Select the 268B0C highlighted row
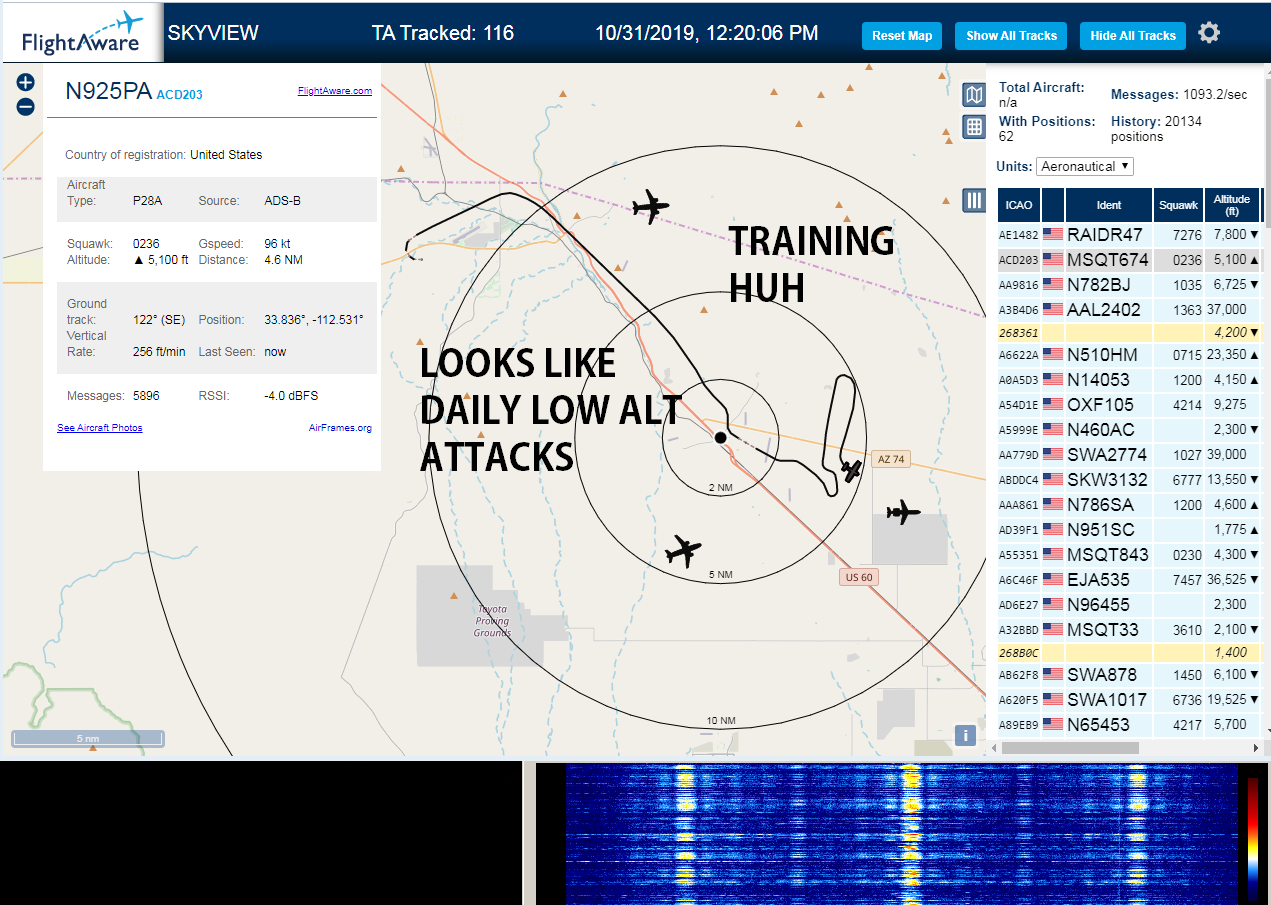Image resolution: width=1271 pixels, height=905 pixels. (1129, 652)
